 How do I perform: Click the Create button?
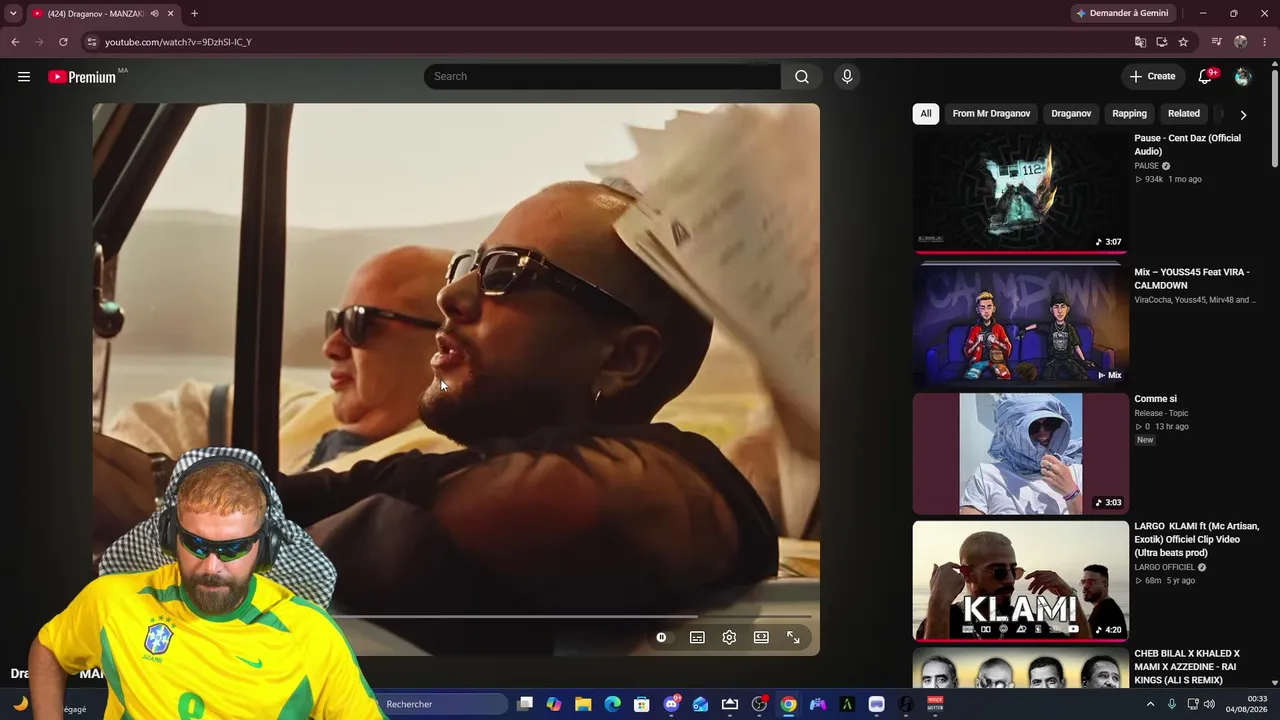[1152, 77]
